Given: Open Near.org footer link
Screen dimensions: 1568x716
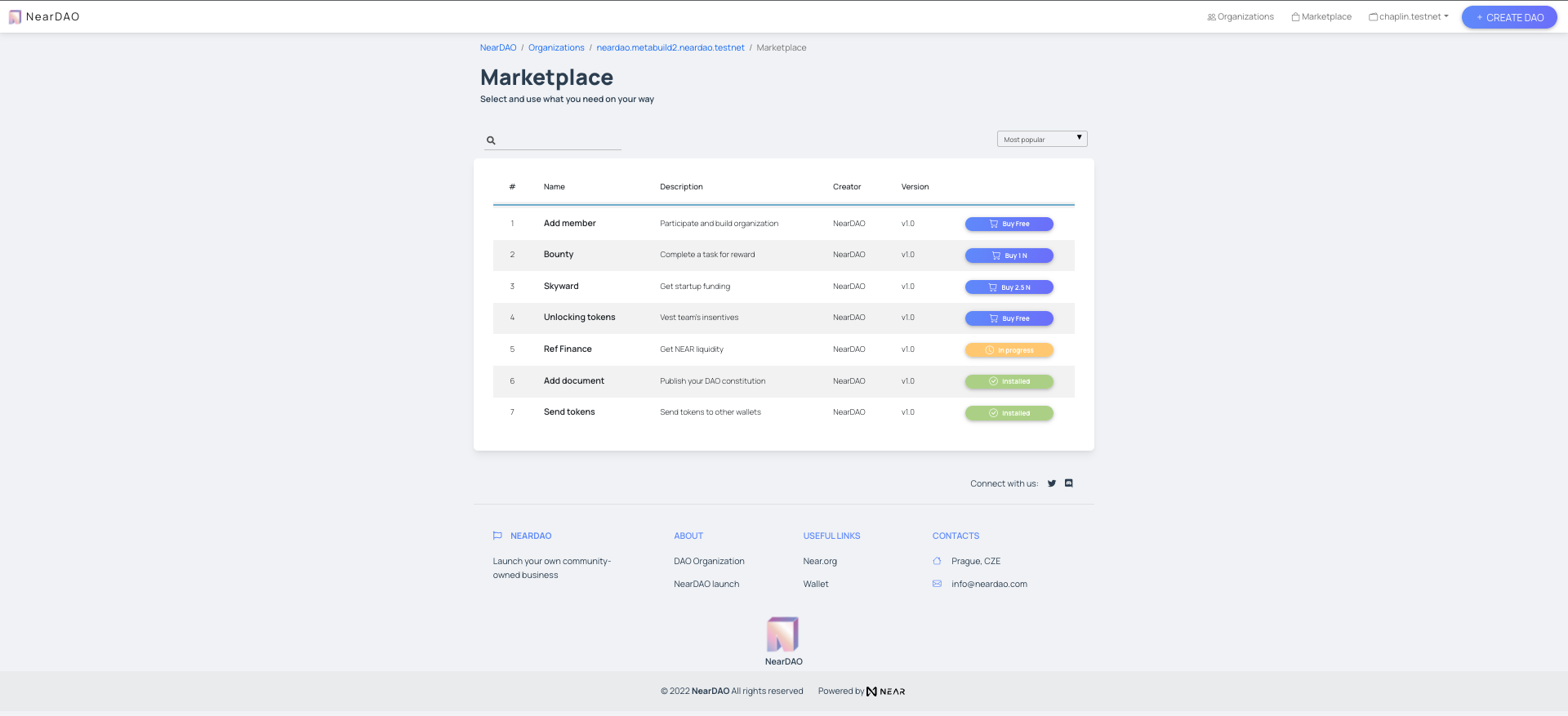Looking at the screenshot, I should pyautogui.click(x=820, y=562).
